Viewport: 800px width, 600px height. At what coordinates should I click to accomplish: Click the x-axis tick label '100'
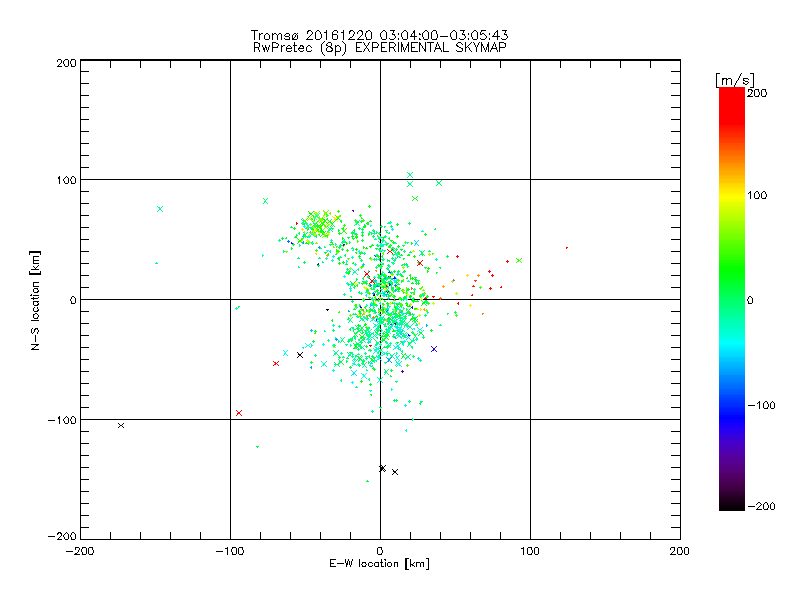coord(530,551)
